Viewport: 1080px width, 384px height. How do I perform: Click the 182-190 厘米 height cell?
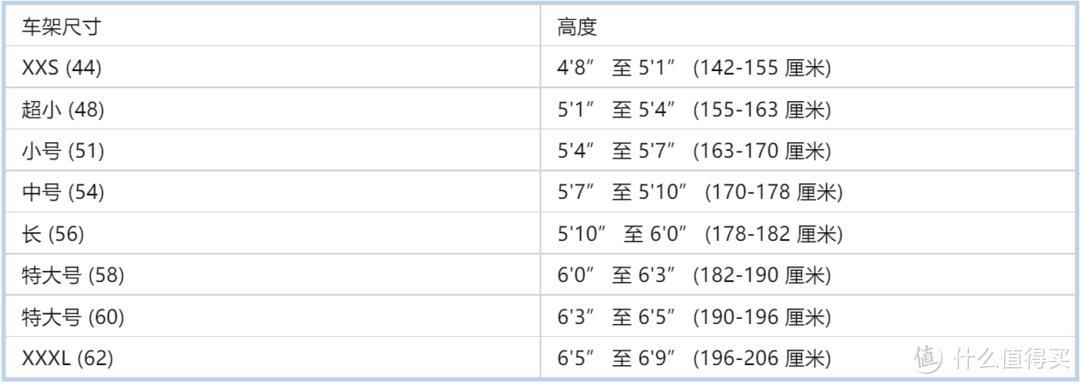[x=807, y=275]
